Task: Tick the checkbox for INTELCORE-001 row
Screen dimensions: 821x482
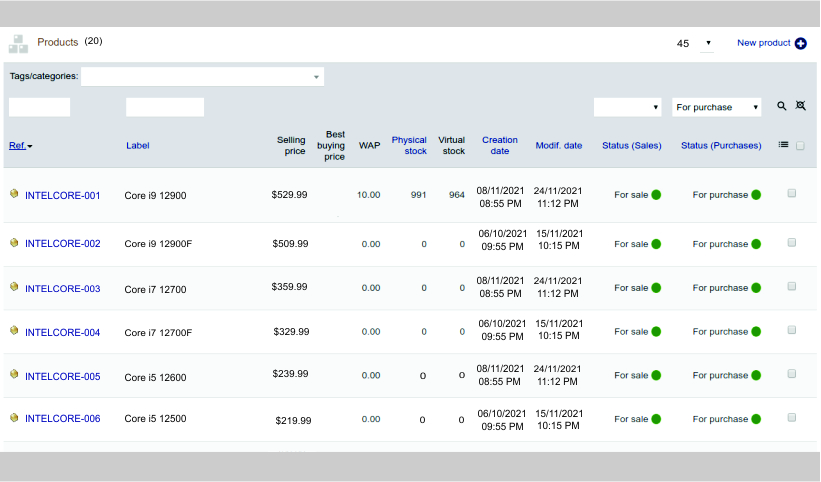Action: [792, 194]
